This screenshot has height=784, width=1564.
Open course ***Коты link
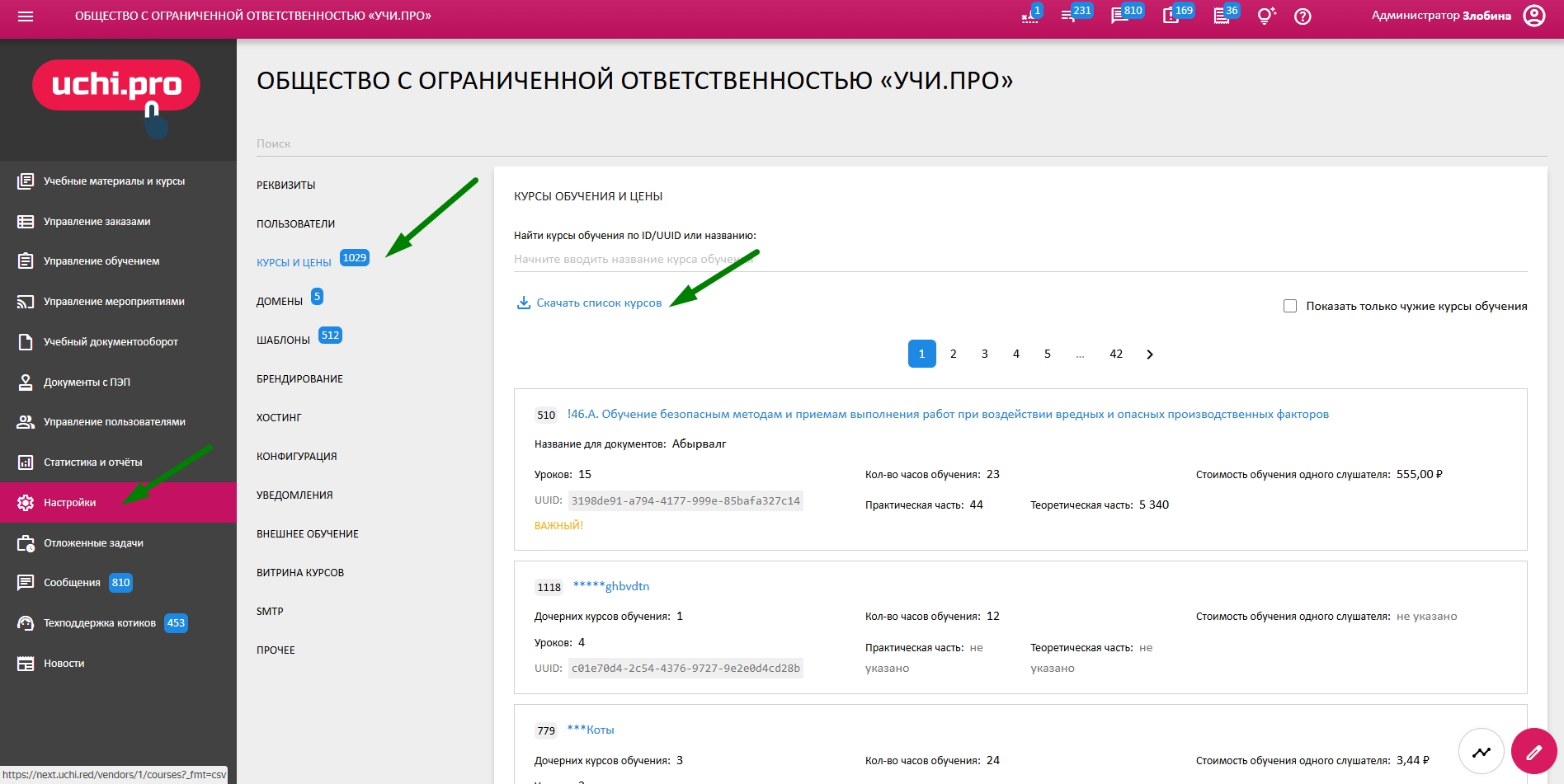(591, 730)
